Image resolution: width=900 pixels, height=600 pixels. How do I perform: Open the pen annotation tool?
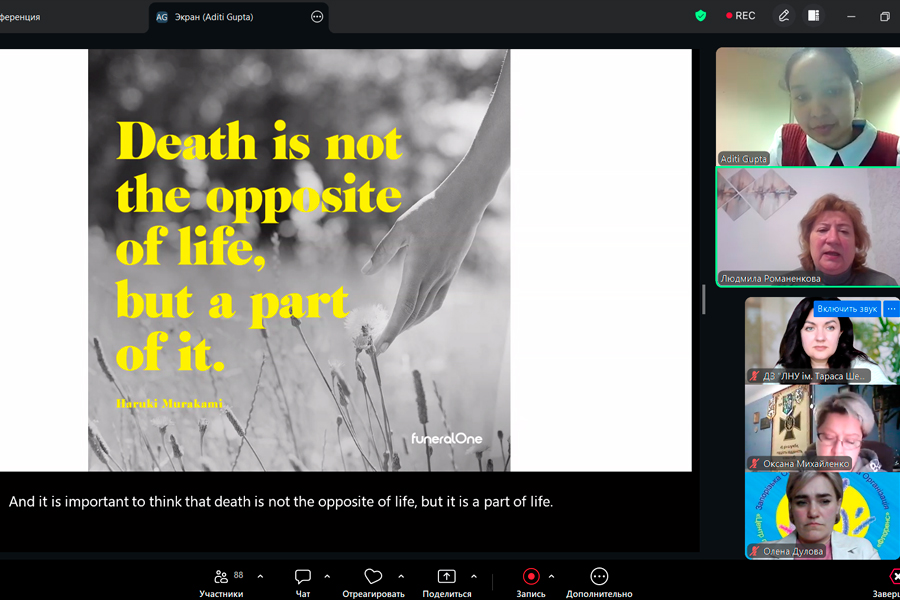[x=783, y=16]
